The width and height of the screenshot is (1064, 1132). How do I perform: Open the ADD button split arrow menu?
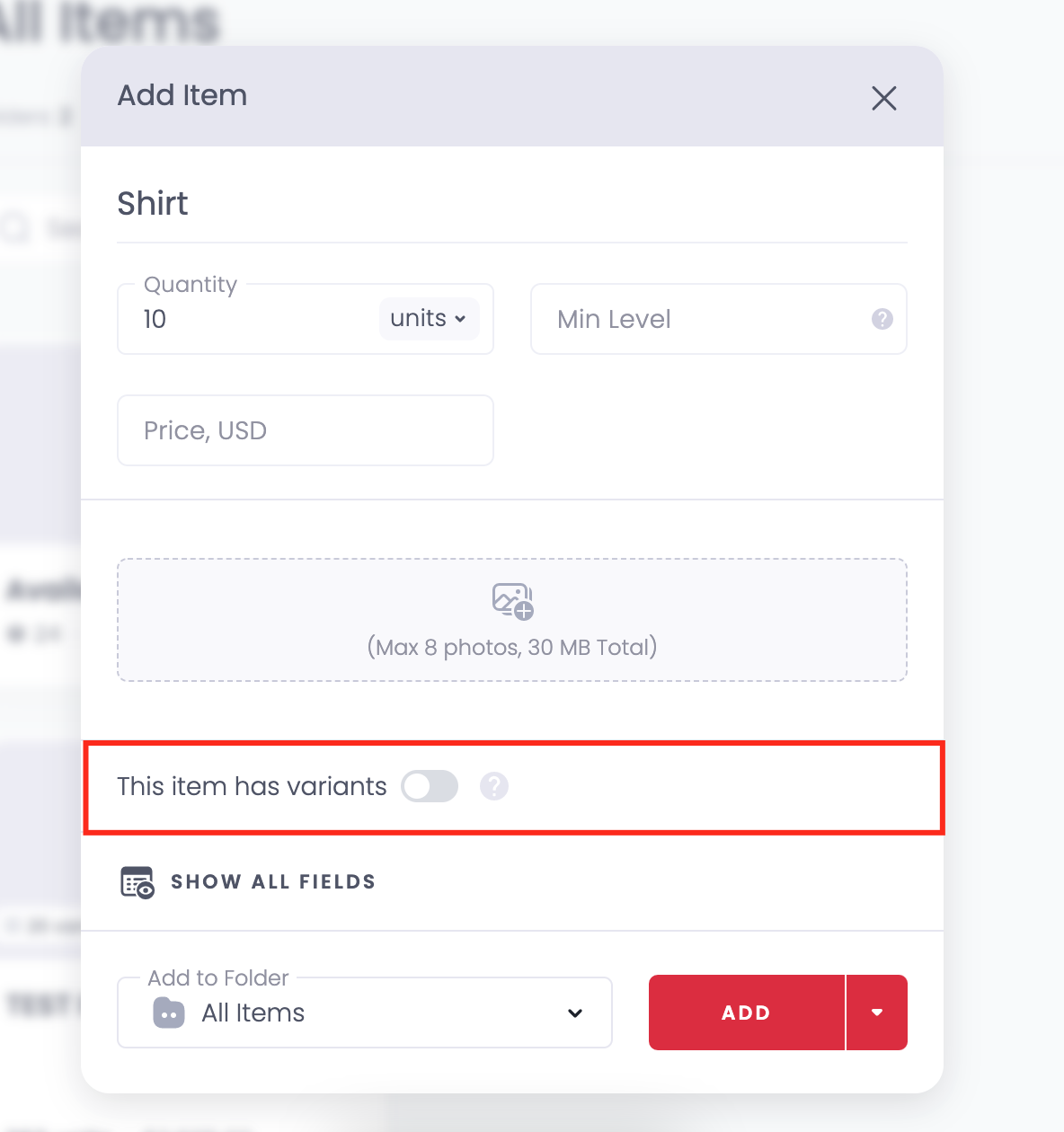point(877,1013)
